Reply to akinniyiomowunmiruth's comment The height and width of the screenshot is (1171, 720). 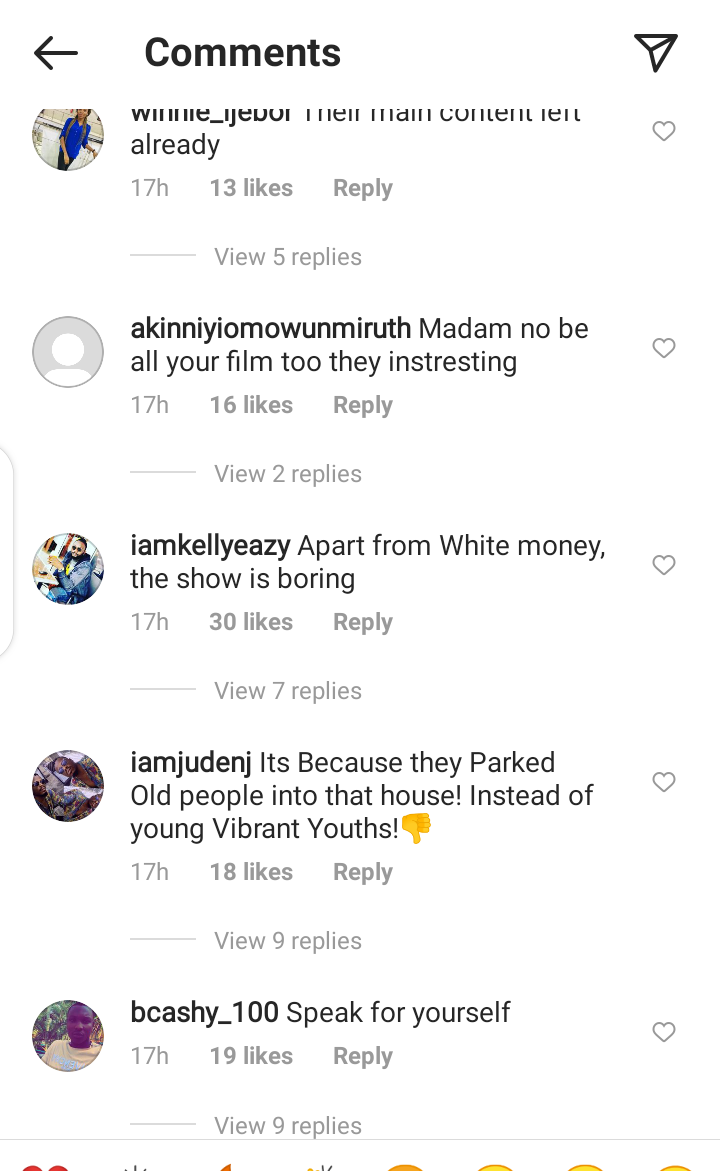tap(362, 405)
